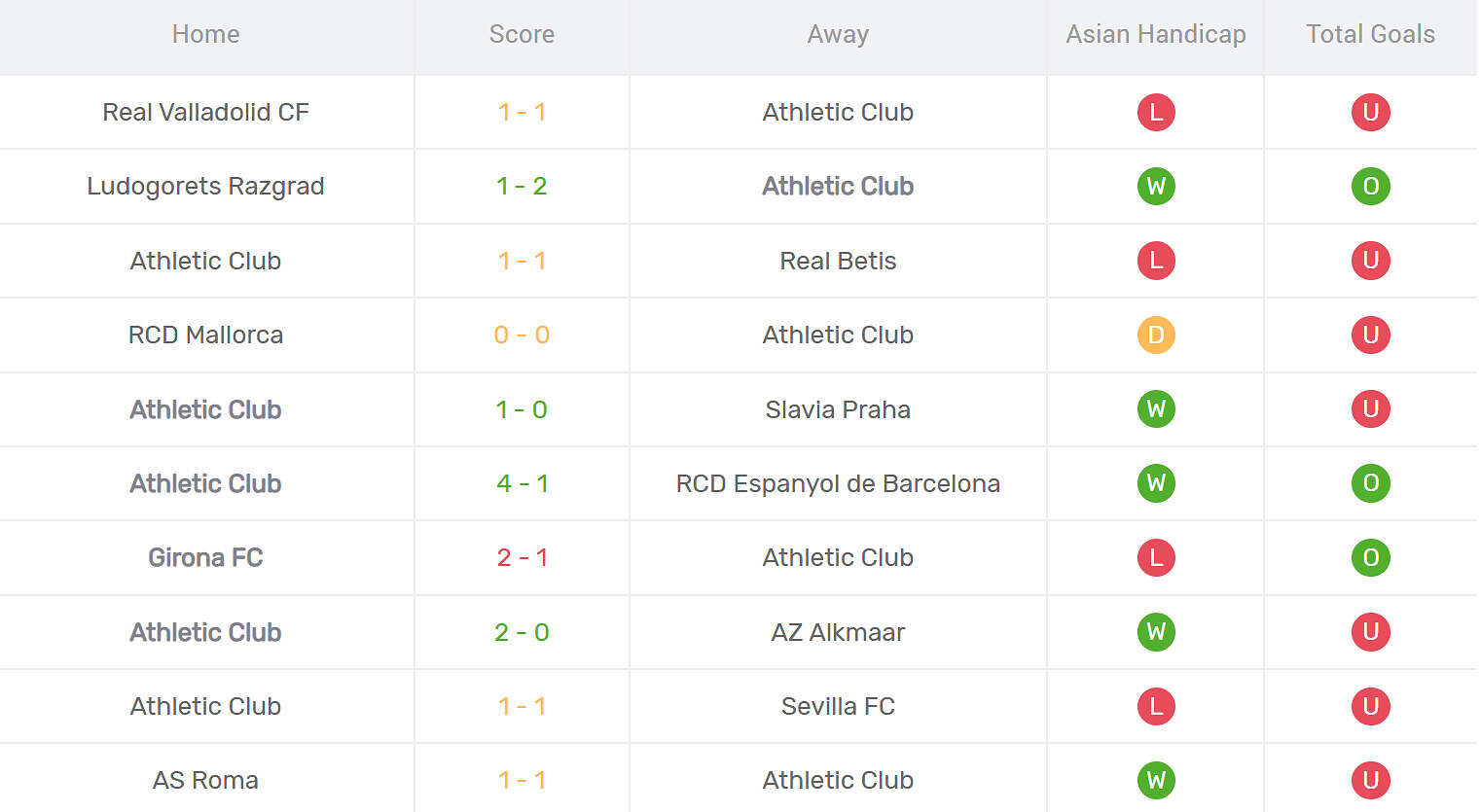
Task: Click green O total goals badge for Espanyol match
Action: click(x=1370, y=483)
